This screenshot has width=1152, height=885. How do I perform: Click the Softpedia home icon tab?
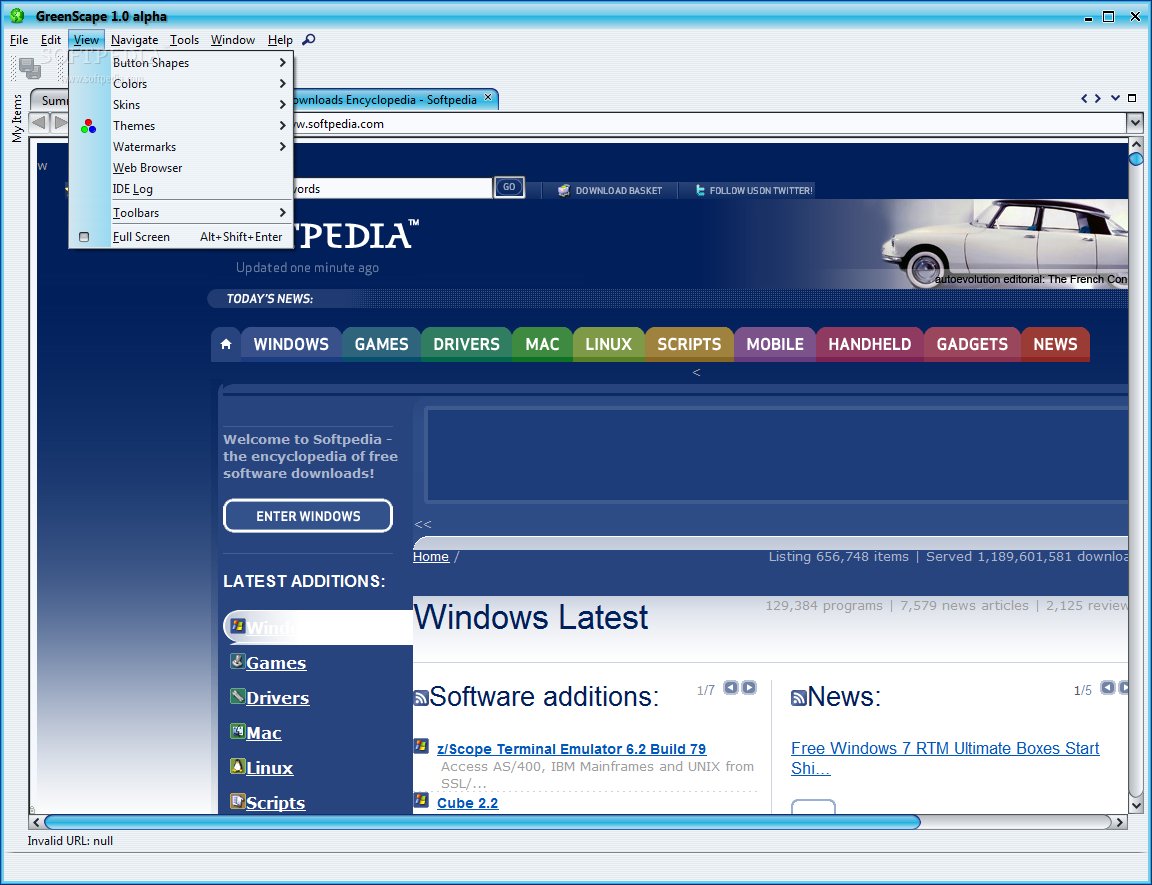click(x=226, y=344)
